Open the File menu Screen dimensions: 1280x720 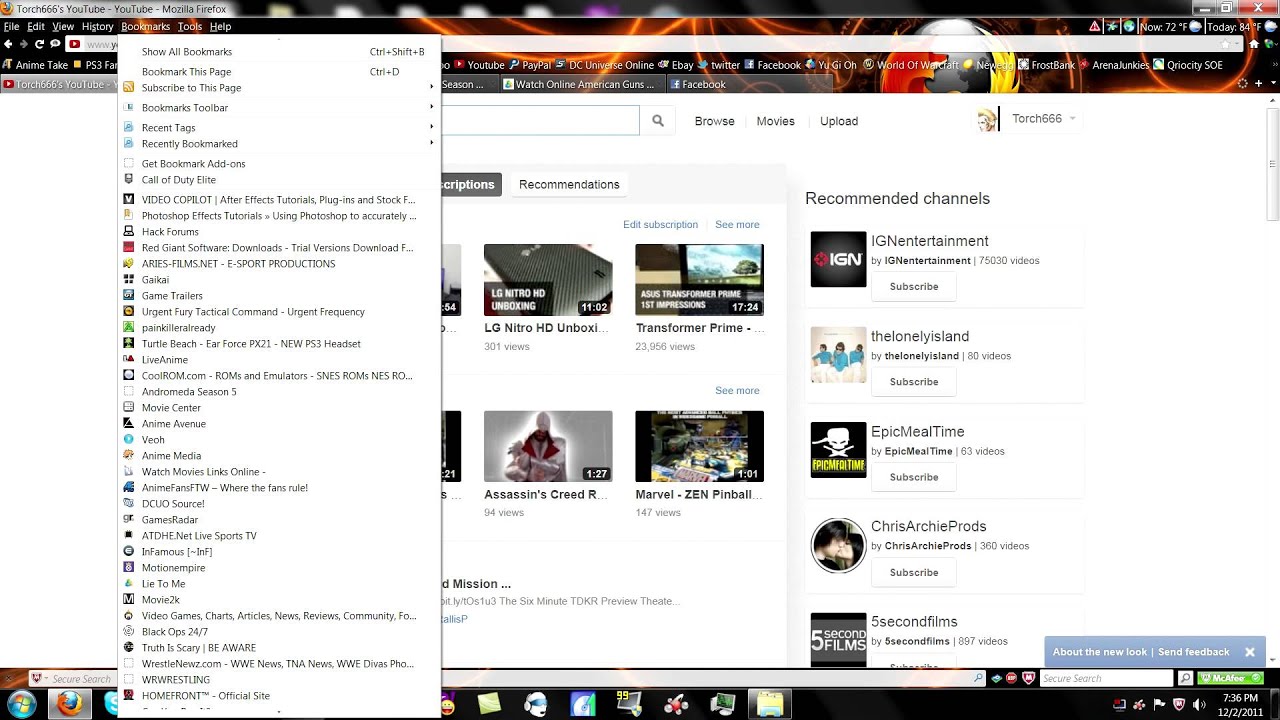(11, 26)
